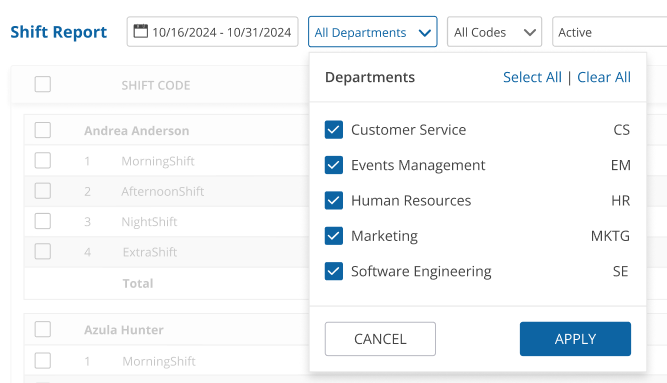Image resolution: width=667 pixels, height=383 pixels.
Task: Tick the Andrea Anderson row checkbox
Action: click(43, 130)
